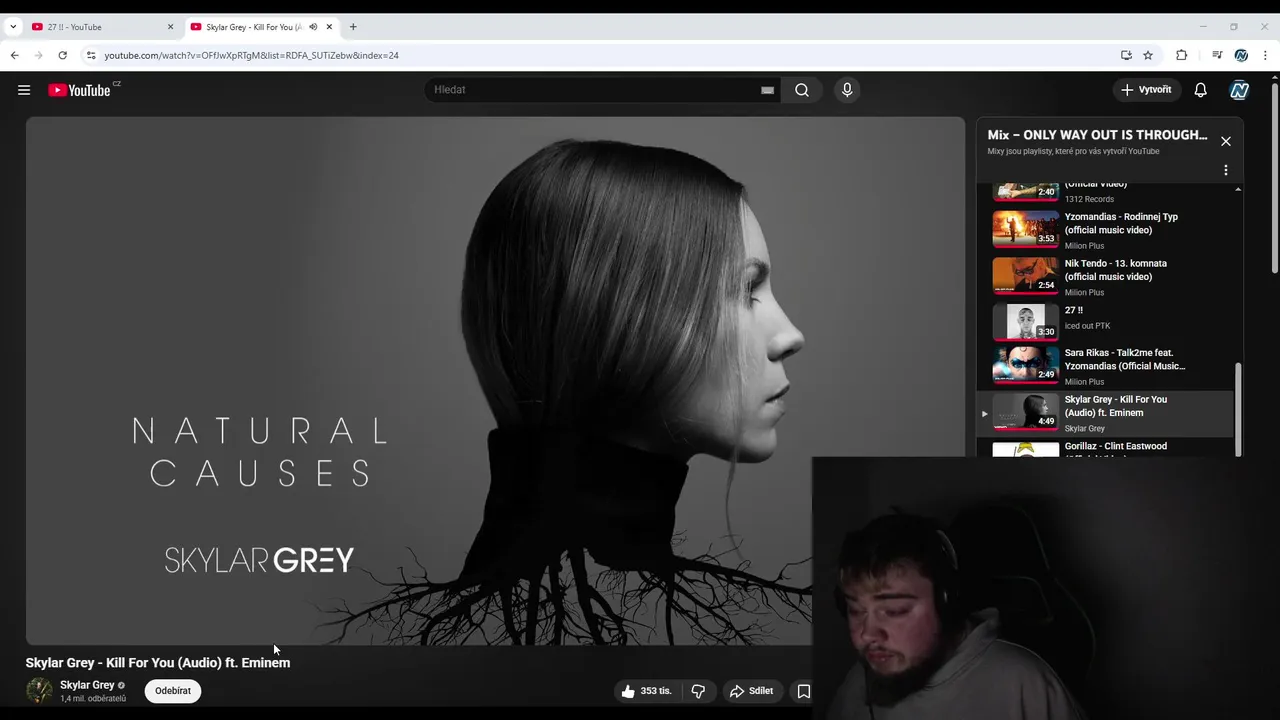Close the Skylar Grey tab
1280x720 pixels.
pyautogui.click(x=329, y=27)
